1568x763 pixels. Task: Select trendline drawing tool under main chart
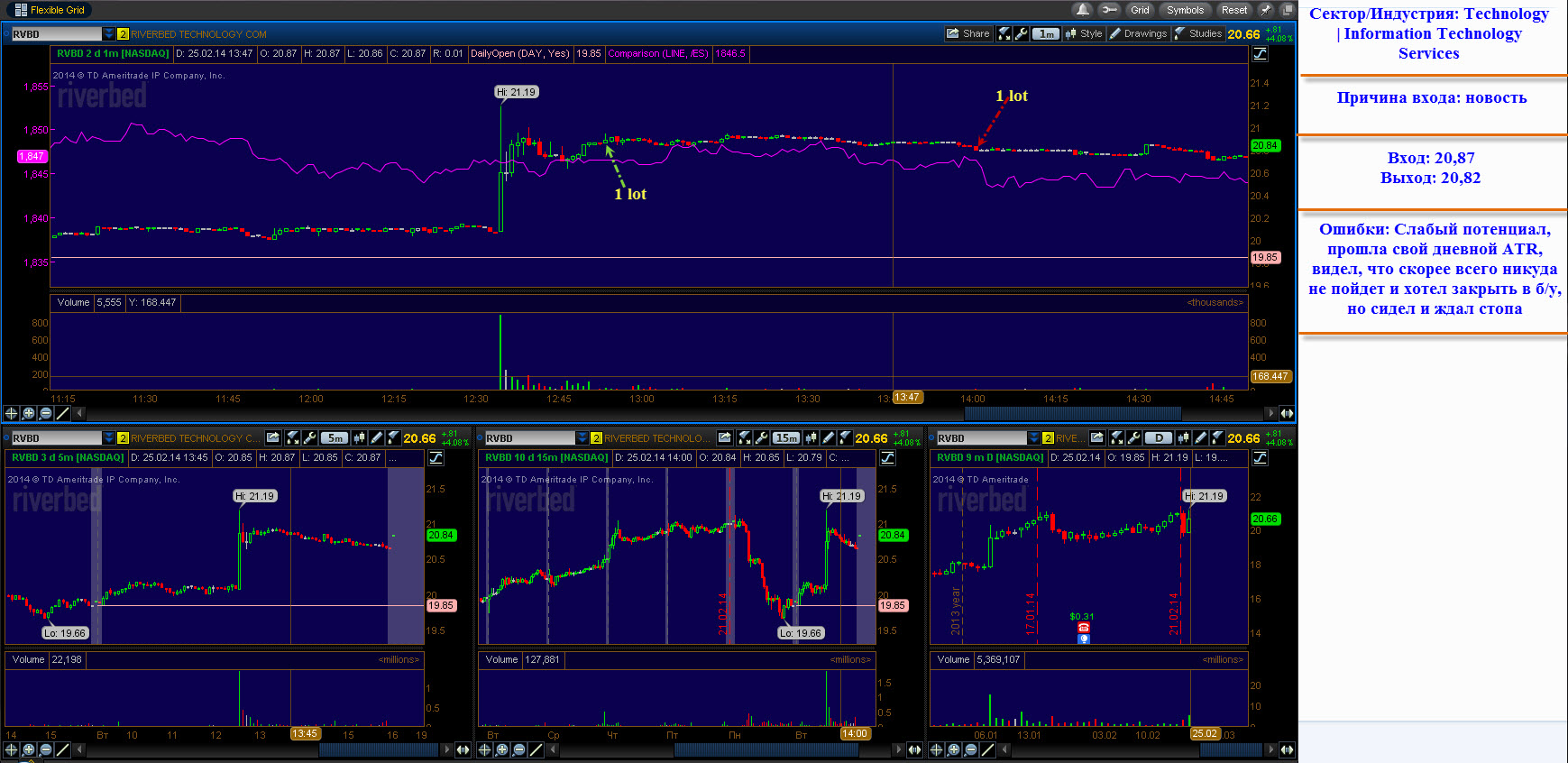pos(63,413)
